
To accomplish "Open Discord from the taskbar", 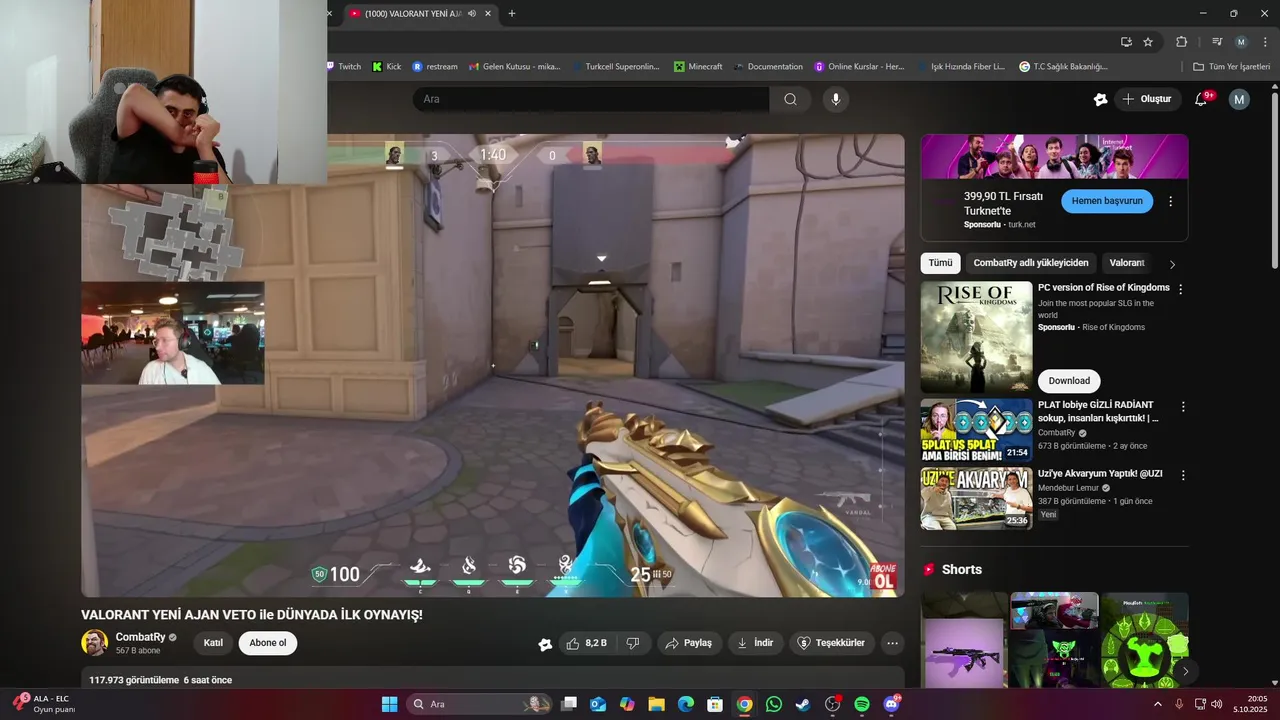I will point(891,704).
